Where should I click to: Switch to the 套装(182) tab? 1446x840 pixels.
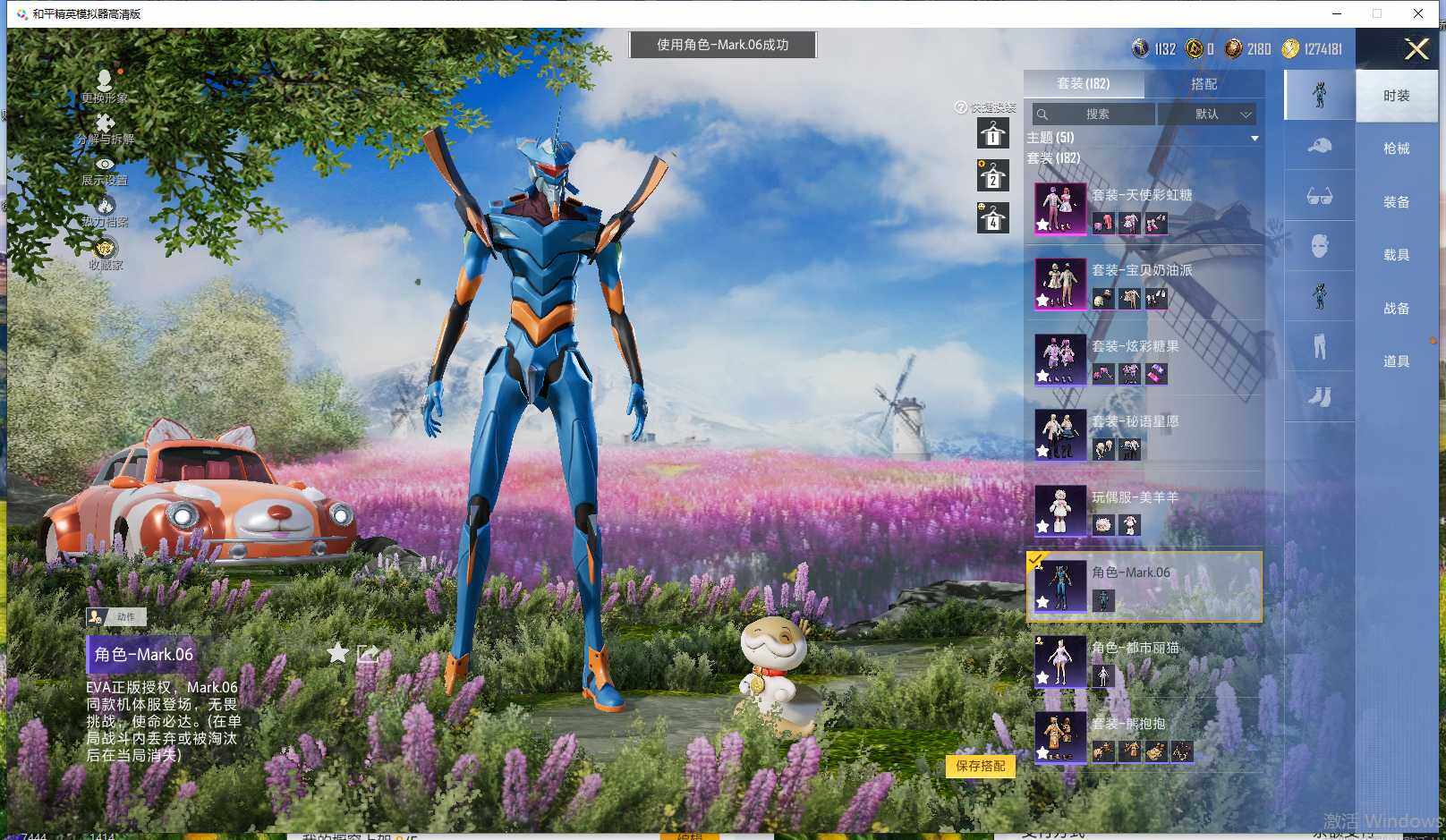pos(1084,83)
